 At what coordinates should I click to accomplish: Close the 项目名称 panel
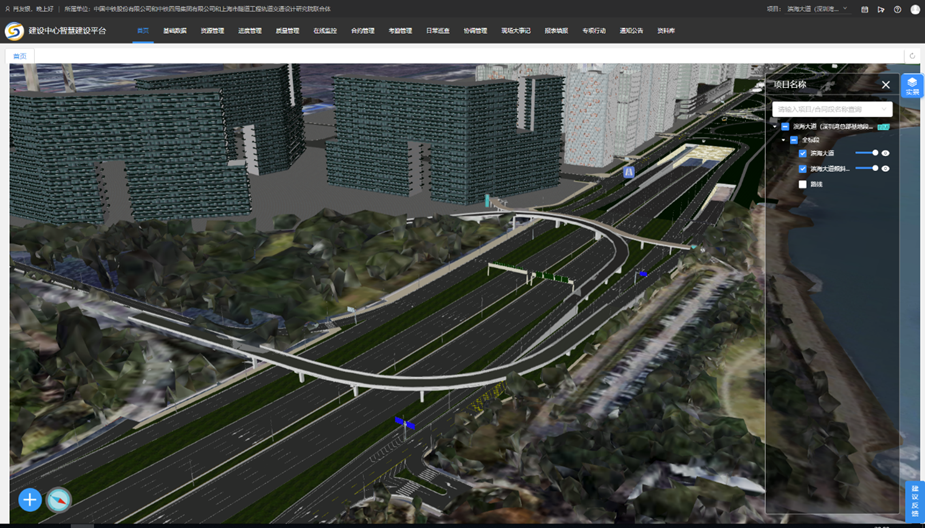(885, 84)
